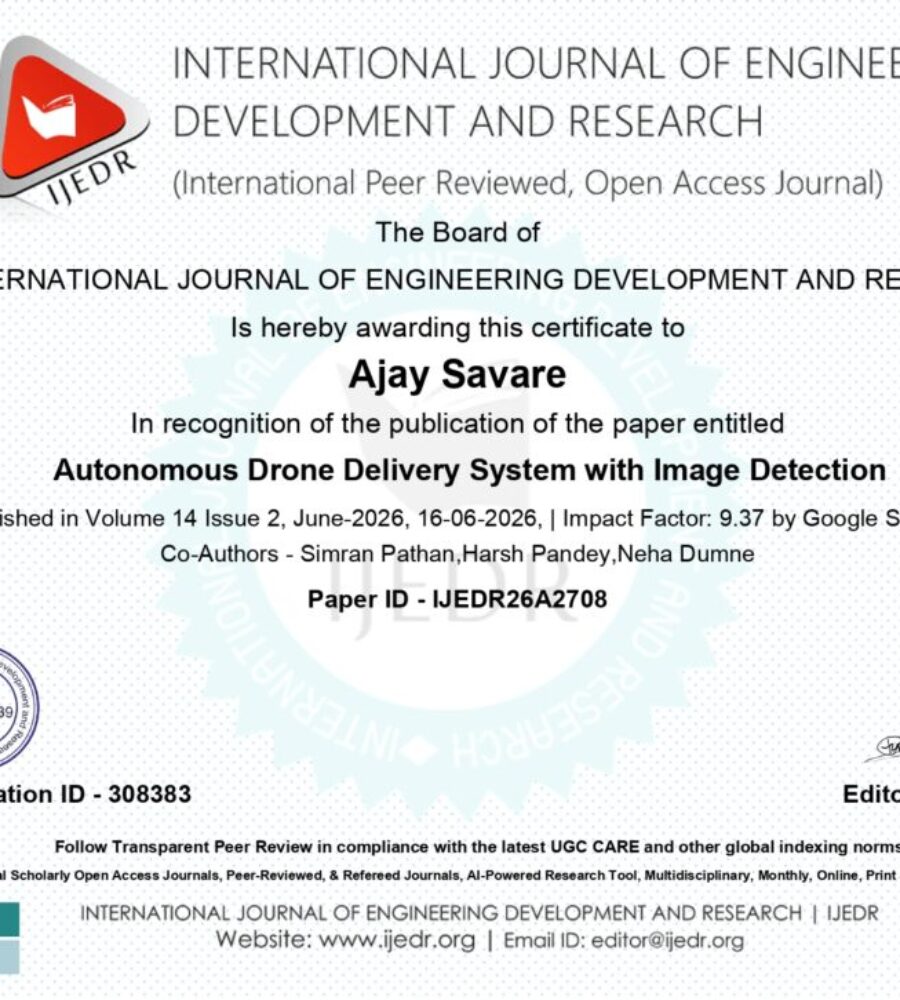Image resolution: width=900 pixels, height=1000 pixels.
Task: Click the teal square at the footer
Action: tap(10, 919)
